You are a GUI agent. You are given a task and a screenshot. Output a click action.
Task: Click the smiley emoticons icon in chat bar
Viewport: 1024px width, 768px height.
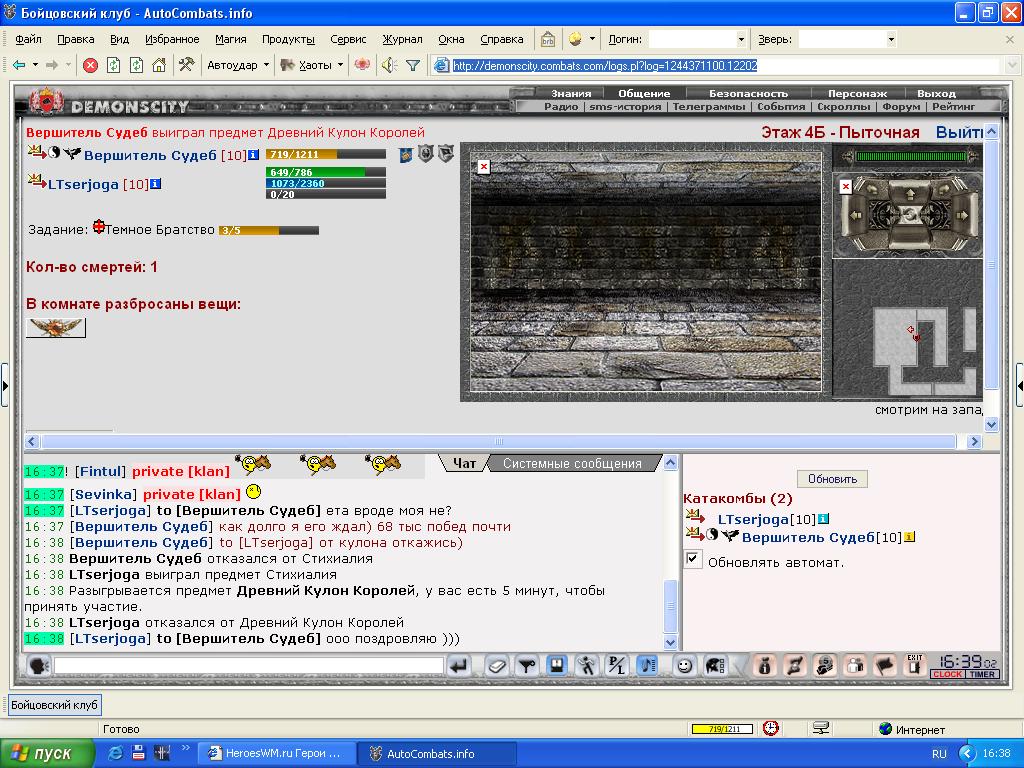[x=684, y=665]
